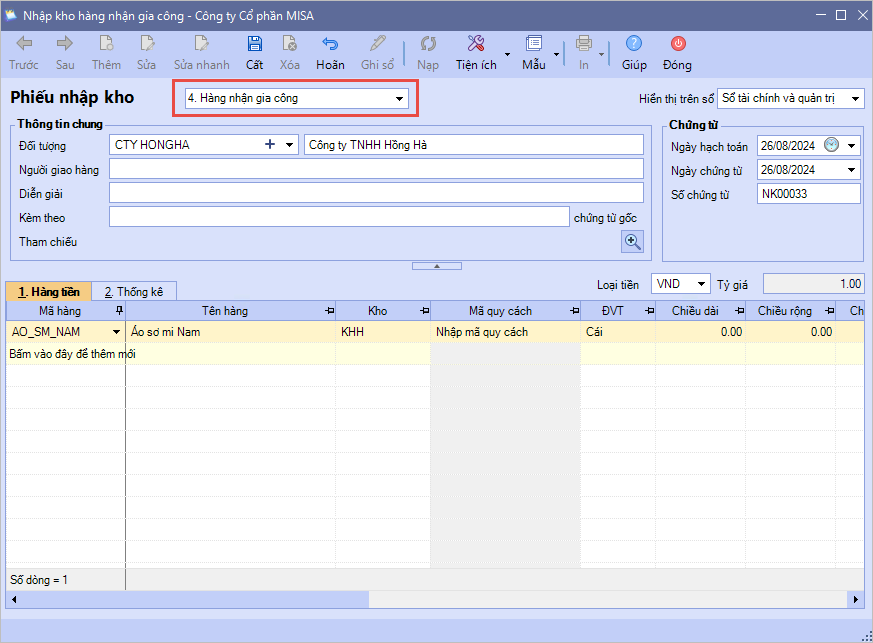Viewport: 873px width, 643px height.
Task: Reload data with the Nạp icon
Action: pyautogui.click(x=428, y=43)
